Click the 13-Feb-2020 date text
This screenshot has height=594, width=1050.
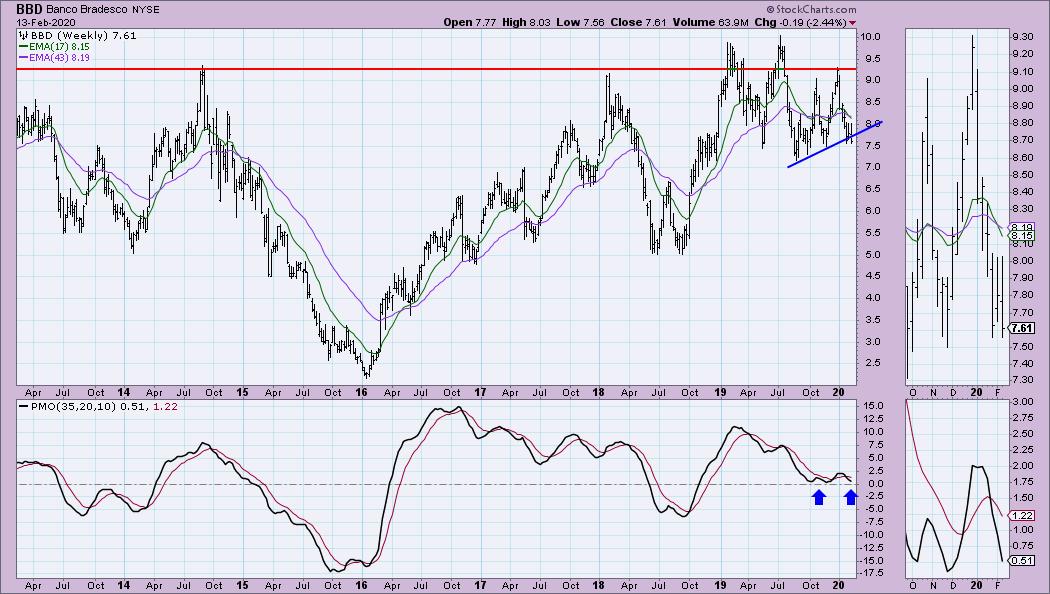[x=46, y=22]
